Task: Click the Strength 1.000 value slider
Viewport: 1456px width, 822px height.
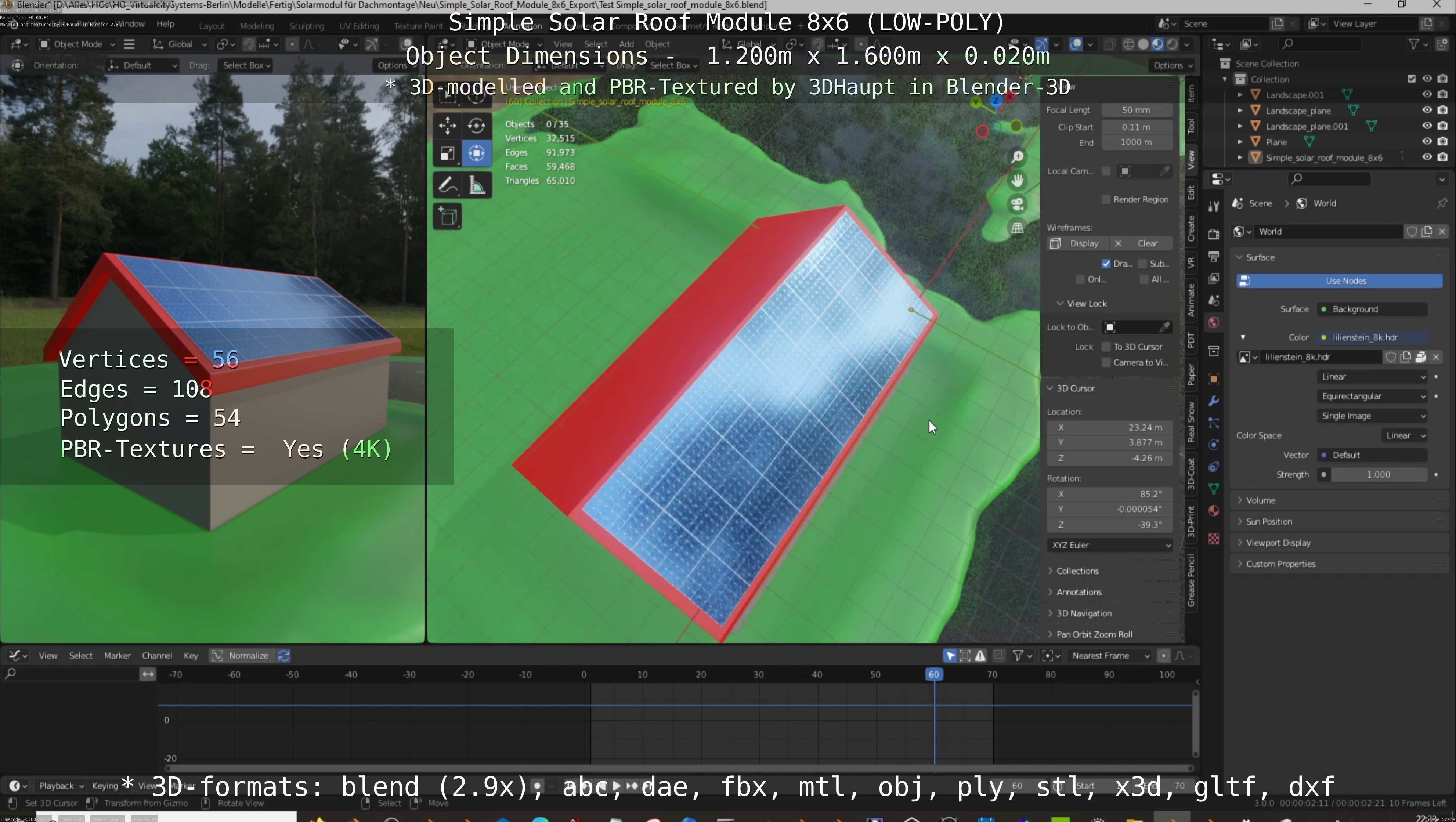Action: 1379,475
